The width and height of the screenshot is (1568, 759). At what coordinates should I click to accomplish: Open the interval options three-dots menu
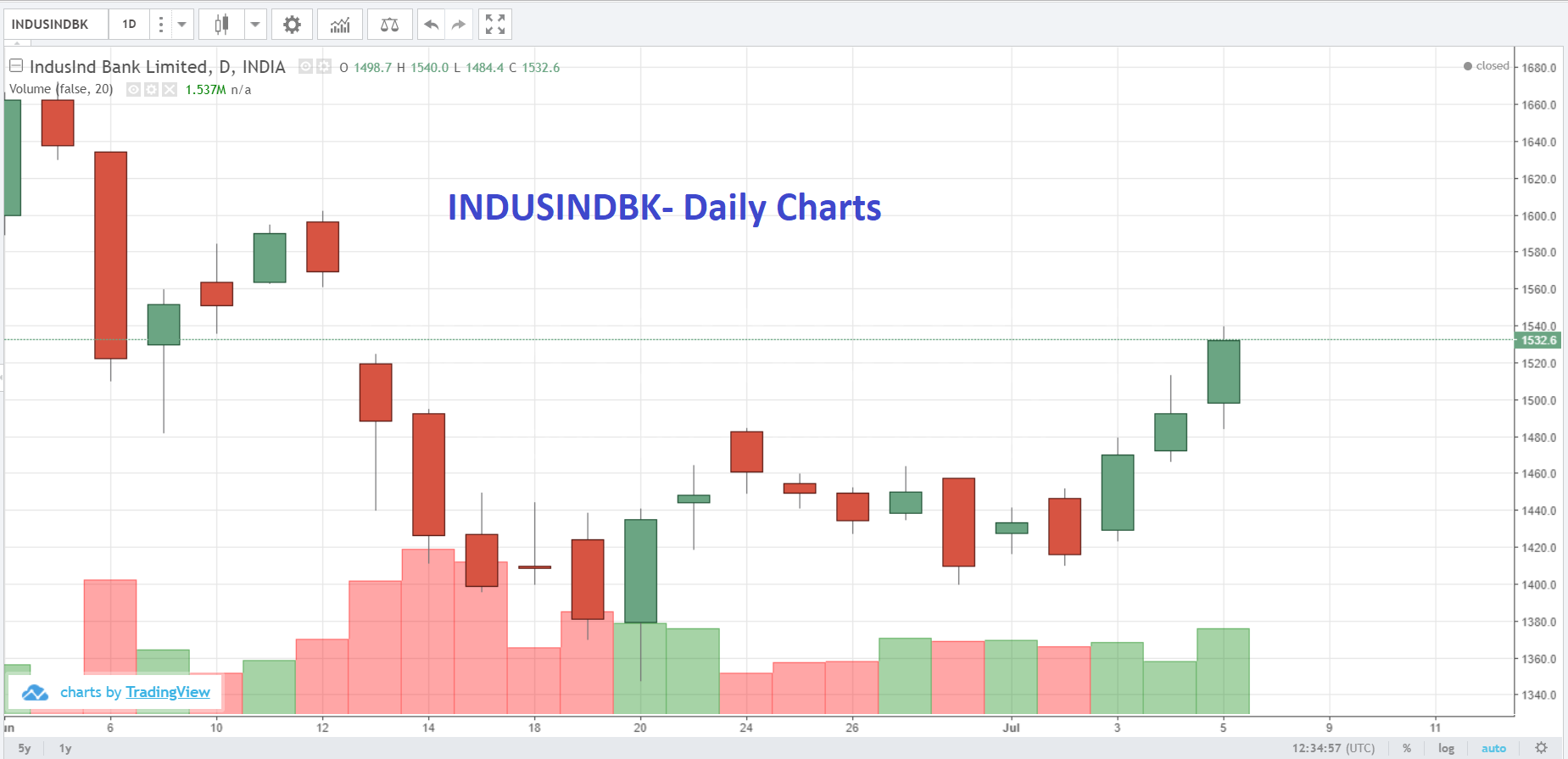pyautogui.click(x=160, y=24)
